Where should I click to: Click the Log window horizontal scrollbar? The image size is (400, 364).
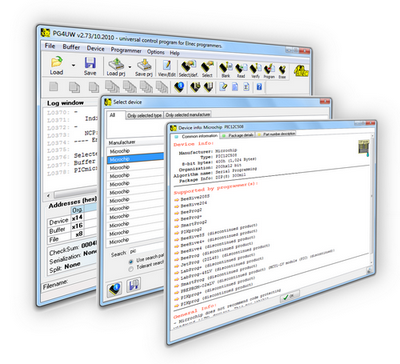[x=72, y=195]
